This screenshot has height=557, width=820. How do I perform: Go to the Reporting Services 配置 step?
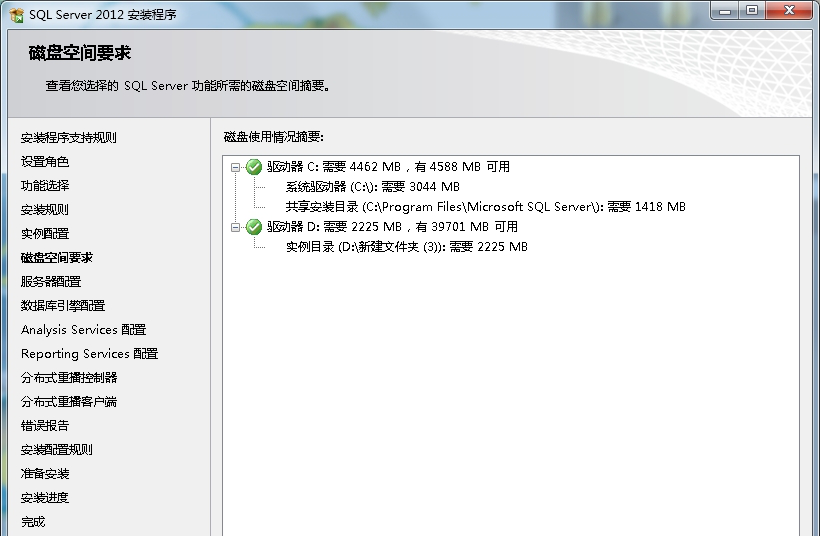[x=89, y=354]
